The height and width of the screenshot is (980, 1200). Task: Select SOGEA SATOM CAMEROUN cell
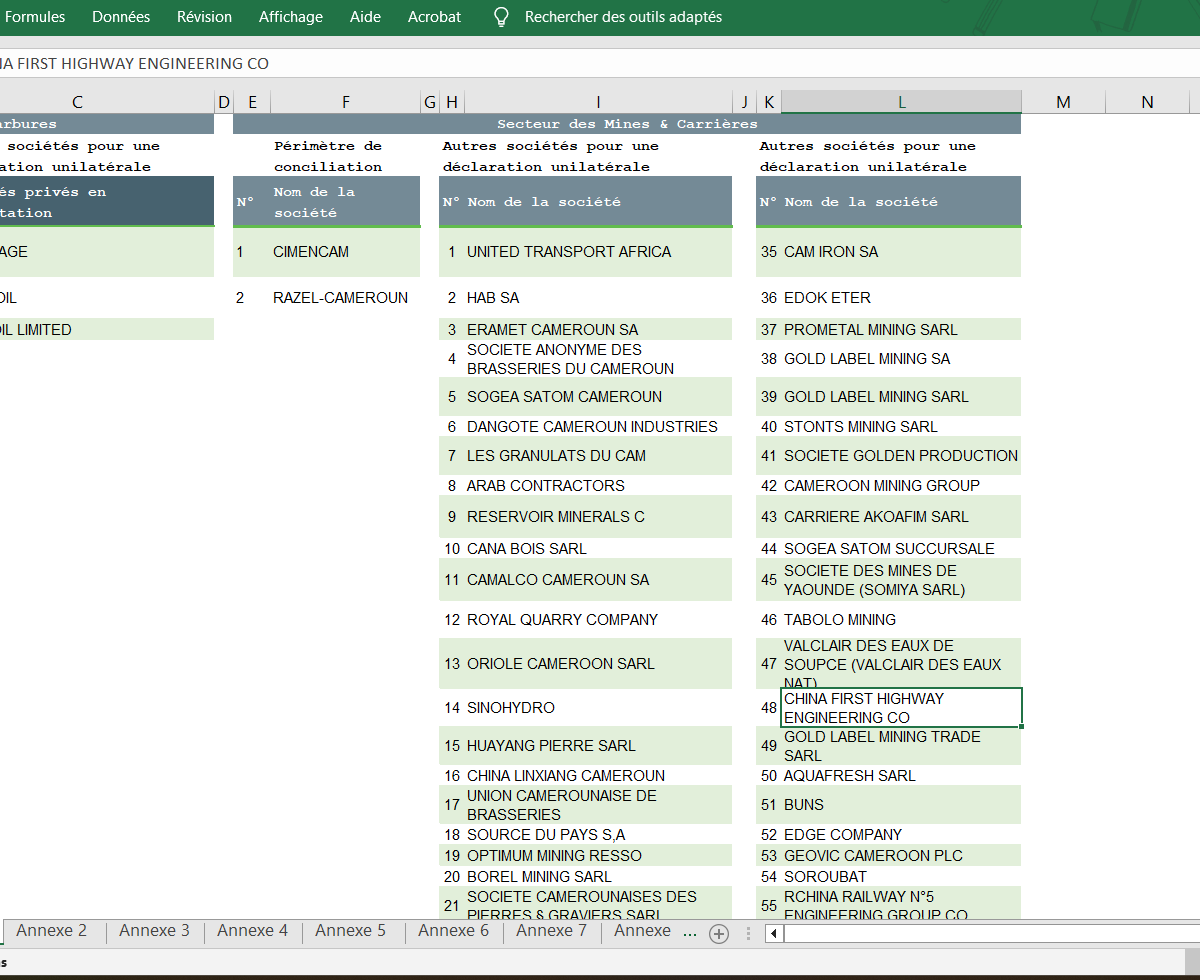598,397
